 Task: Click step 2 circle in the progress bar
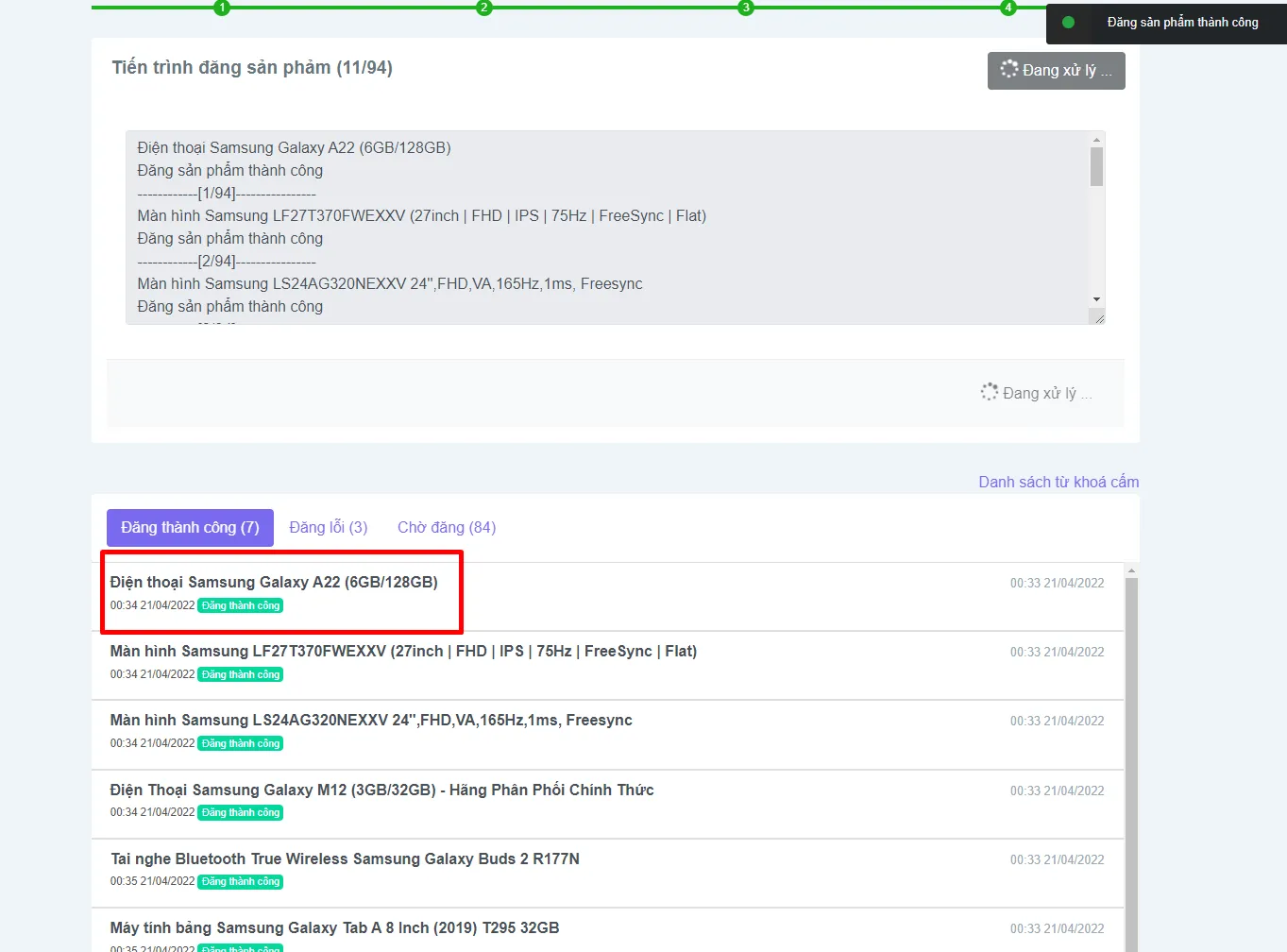484,8
